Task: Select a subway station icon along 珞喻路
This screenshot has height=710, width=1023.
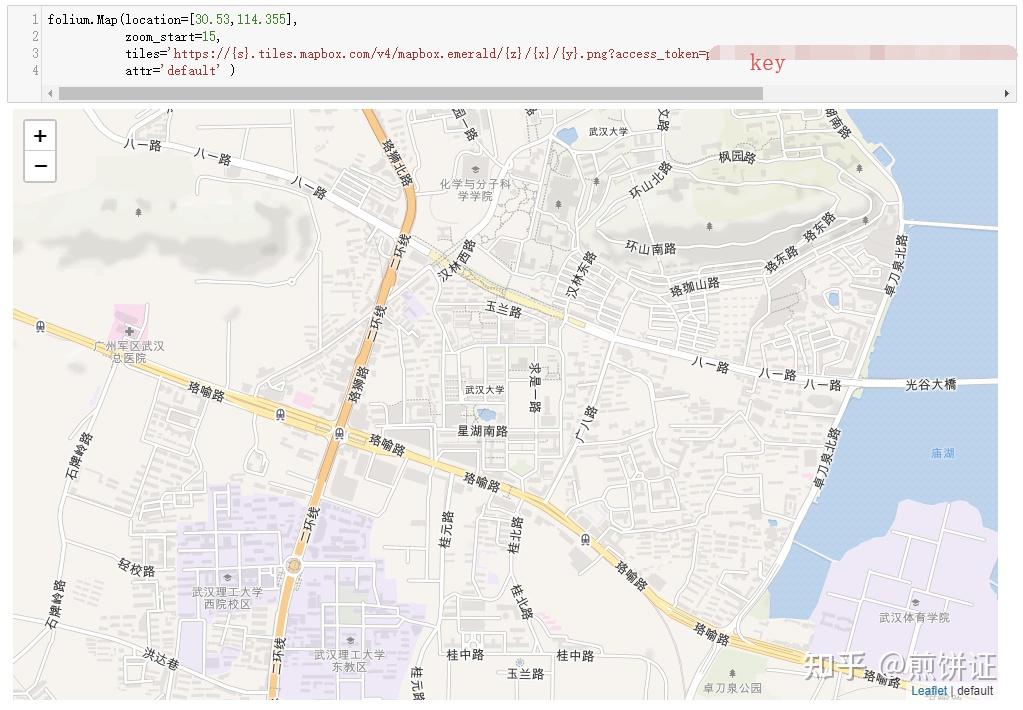Action: click(278, 412)
